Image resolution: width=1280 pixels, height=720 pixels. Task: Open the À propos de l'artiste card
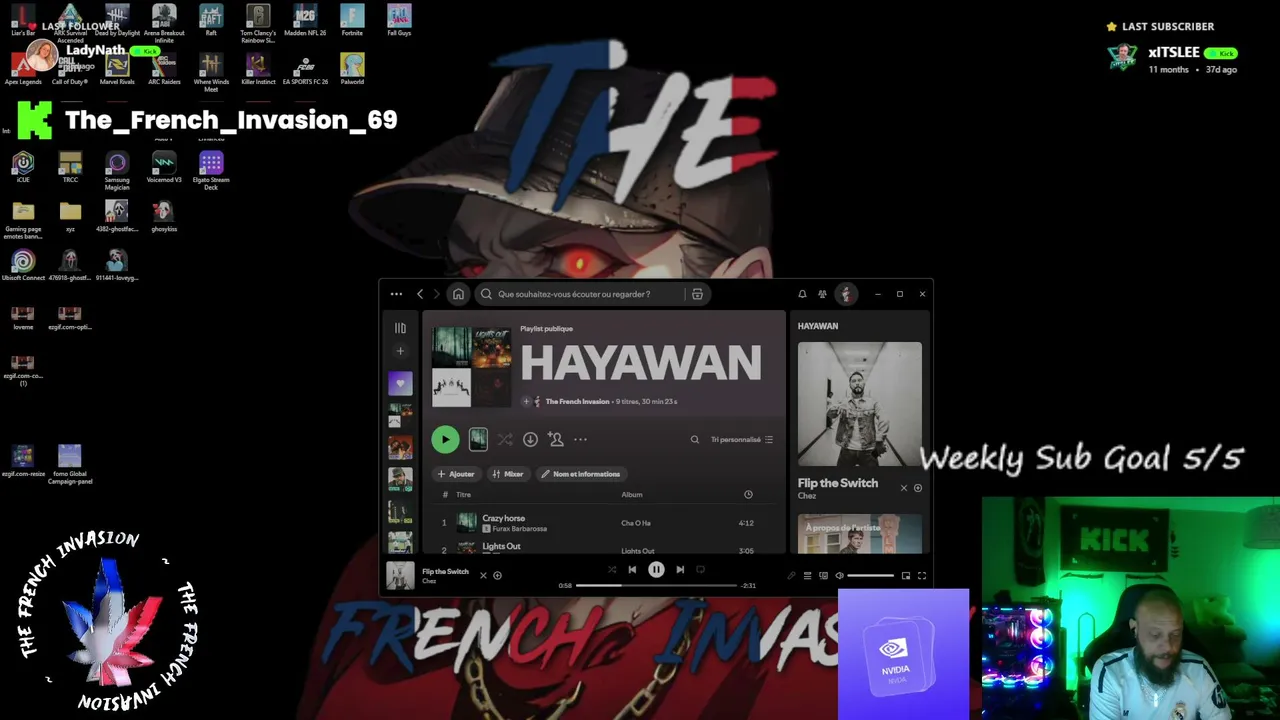pos(860,533)
